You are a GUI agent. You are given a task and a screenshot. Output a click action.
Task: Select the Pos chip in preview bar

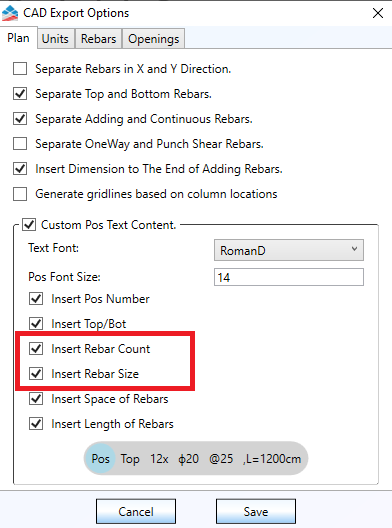(x=100, y=459)
